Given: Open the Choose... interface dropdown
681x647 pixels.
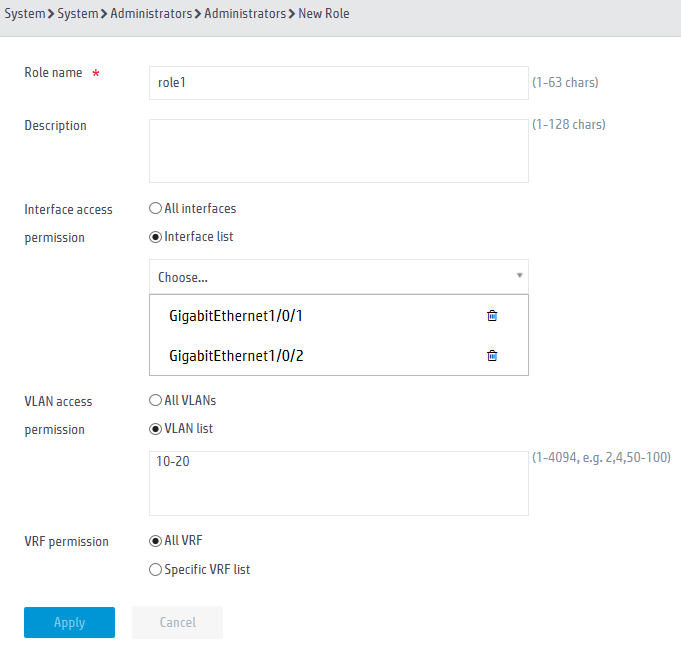Looking at the screenshot, I should click(x=339, y=277).
